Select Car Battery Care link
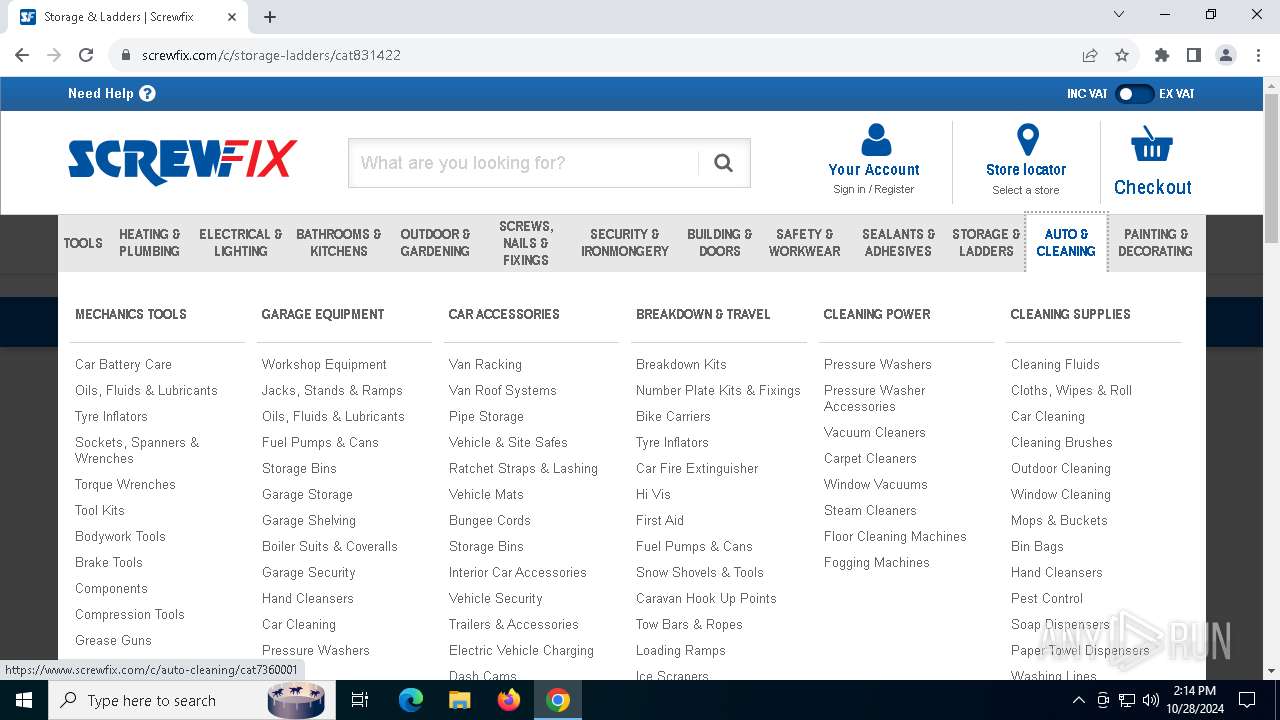The image size is (1280, 720). point(123,364)
